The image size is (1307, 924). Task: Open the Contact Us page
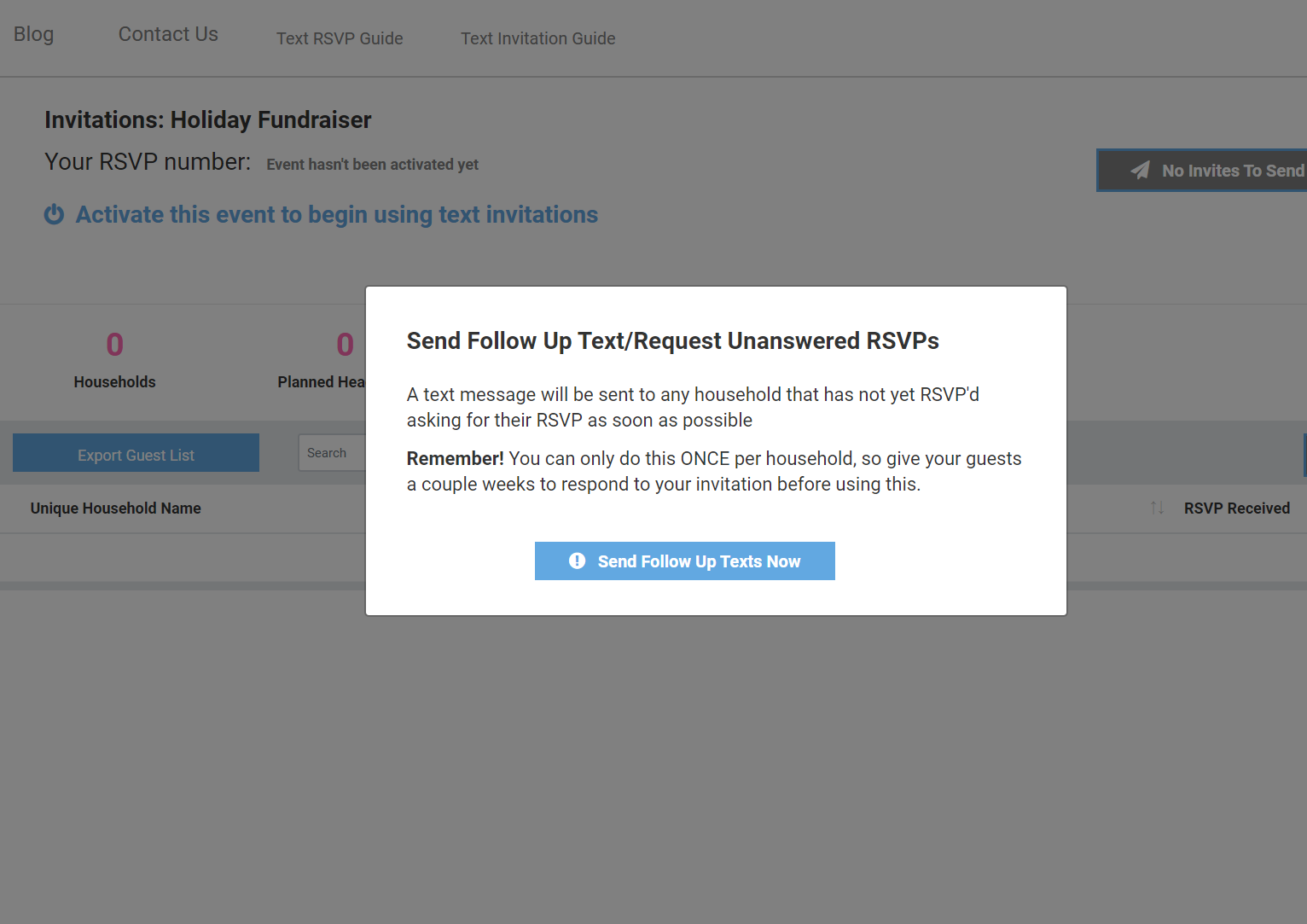coord(167,34)
